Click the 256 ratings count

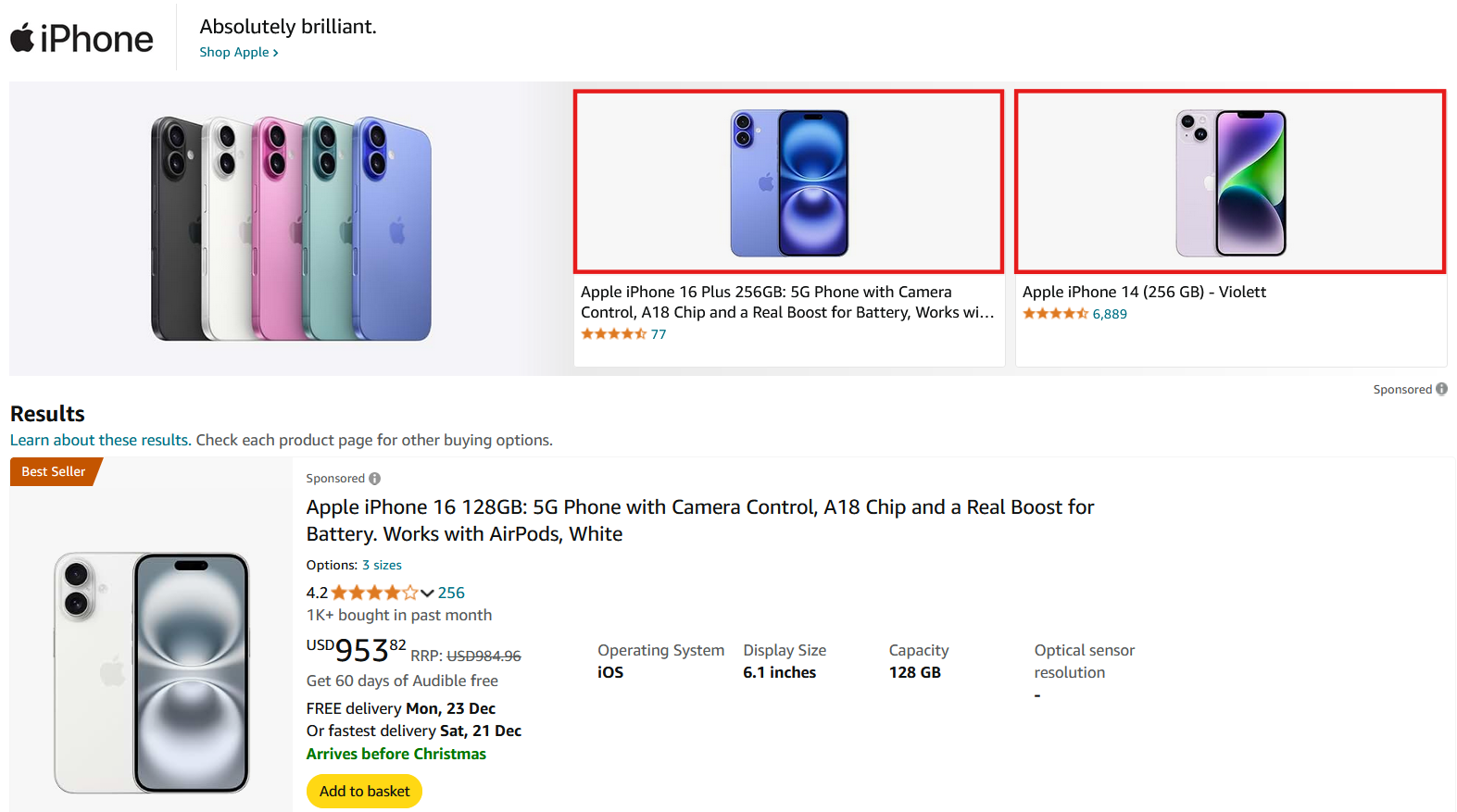(x=451, y=592)
